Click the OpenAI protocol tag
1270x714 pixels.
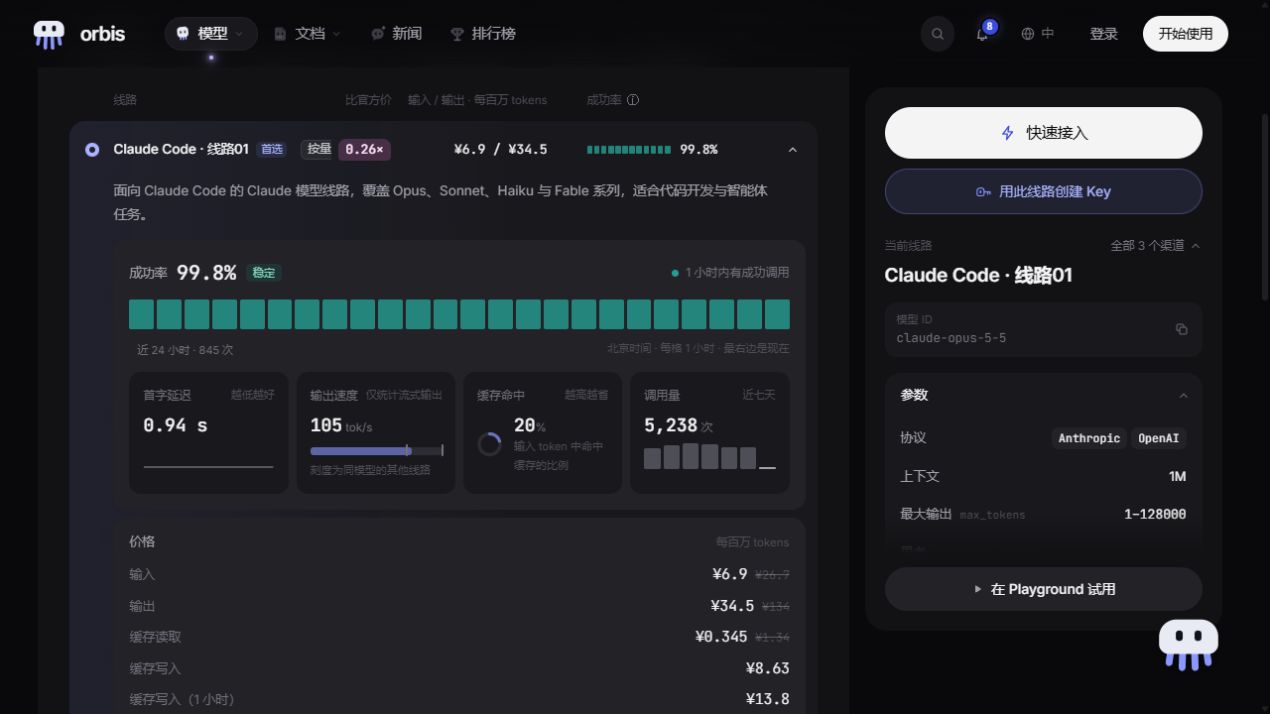pos(1159,438)
